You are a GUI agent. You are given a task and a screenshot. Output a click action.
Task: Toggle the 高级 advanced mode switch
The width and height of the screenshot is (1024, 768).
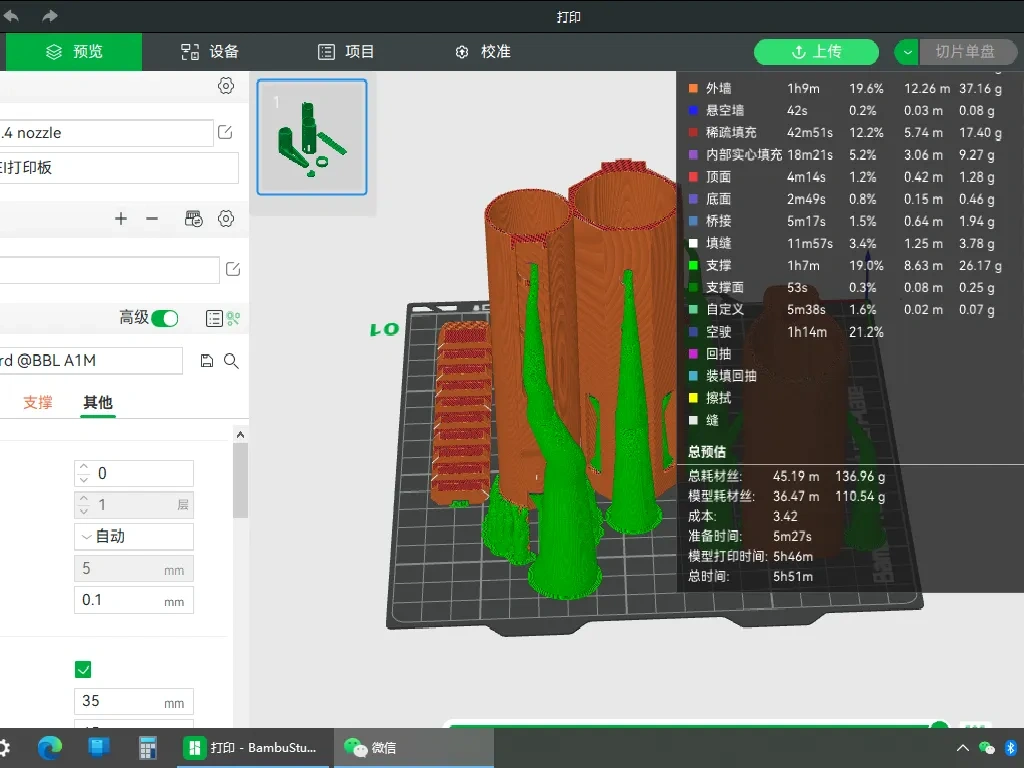pos(164,318)
